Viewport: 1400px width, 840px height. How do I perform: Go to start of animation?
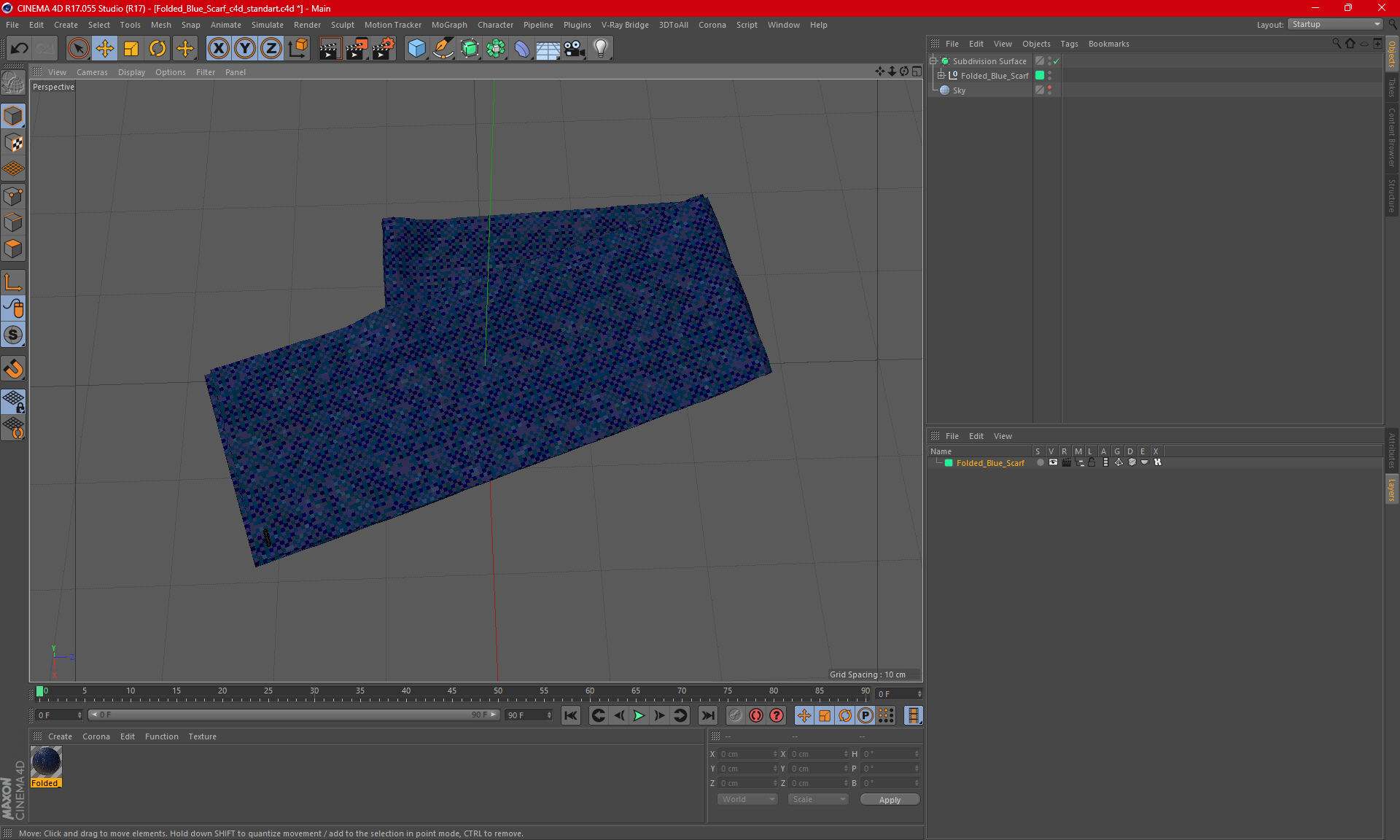tap(571, 715)
